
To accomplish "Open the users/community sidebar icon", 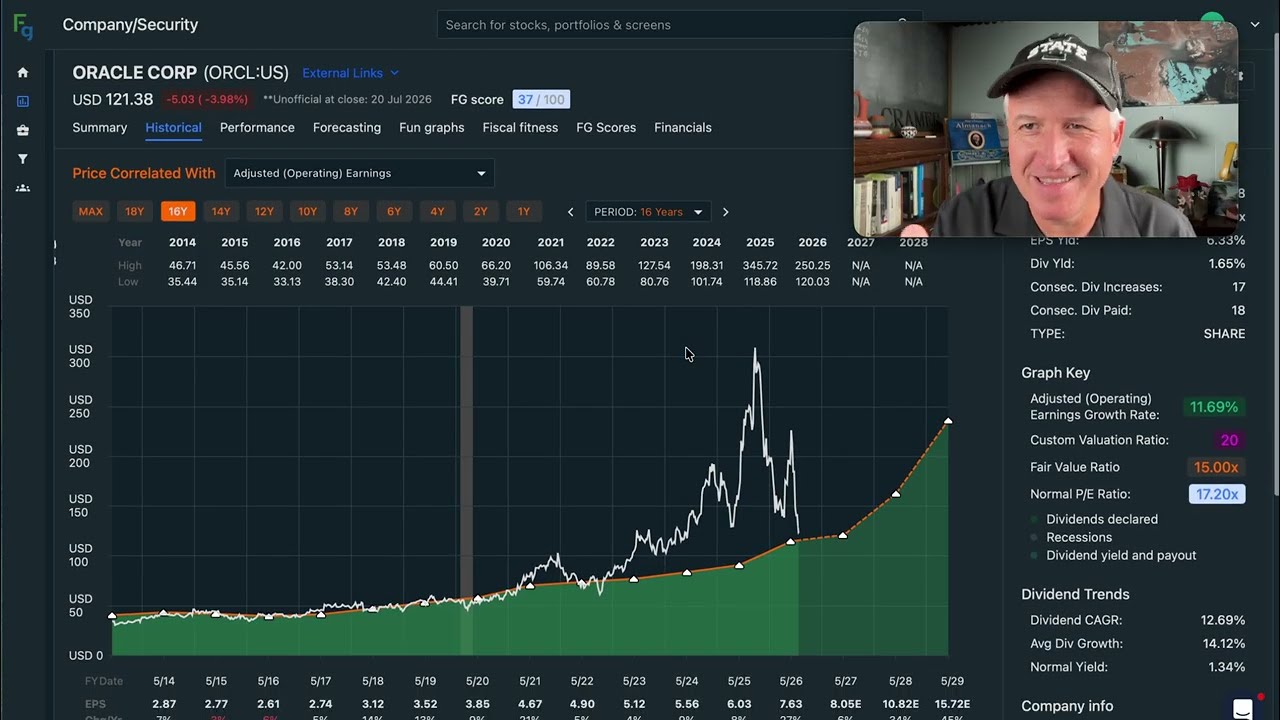I will click(x=23, y=188).
